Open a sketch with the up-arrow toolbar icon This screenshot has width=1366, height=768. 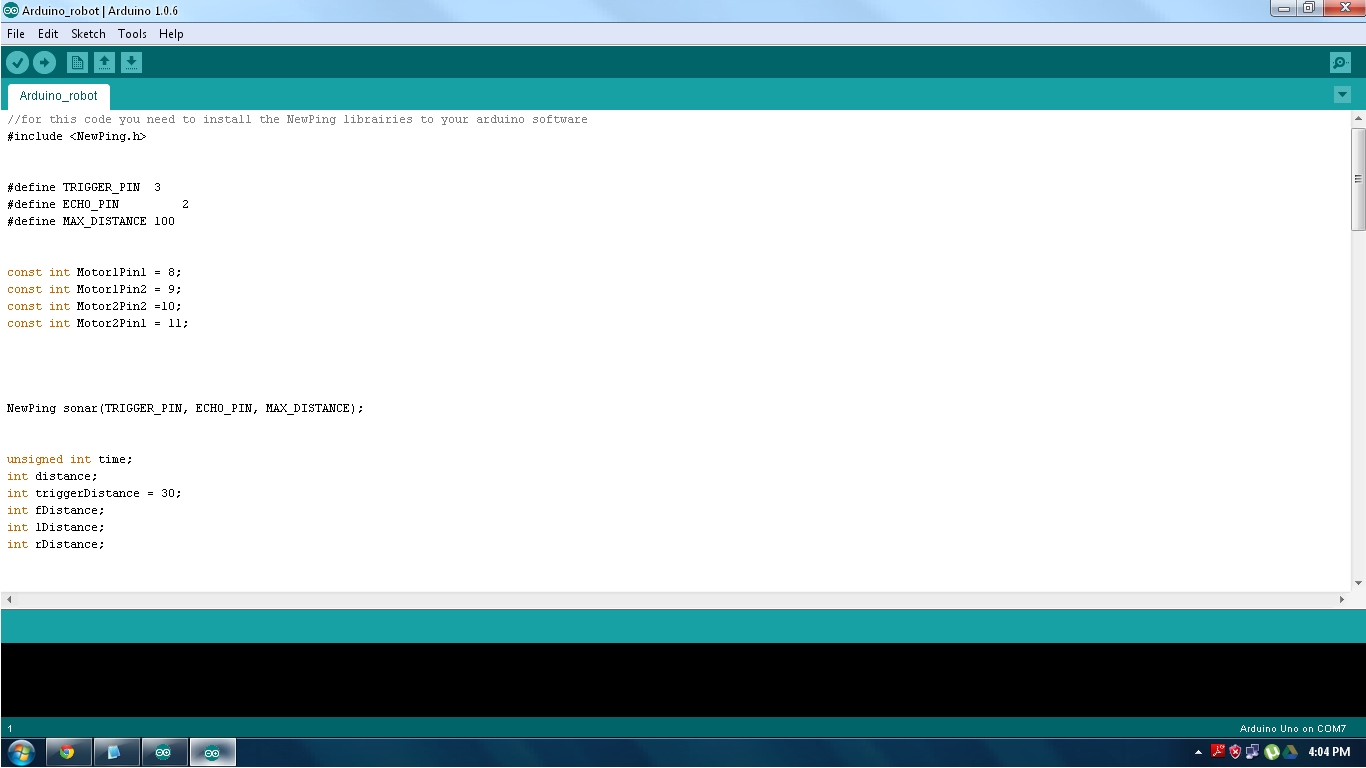[x=104, y=63]
